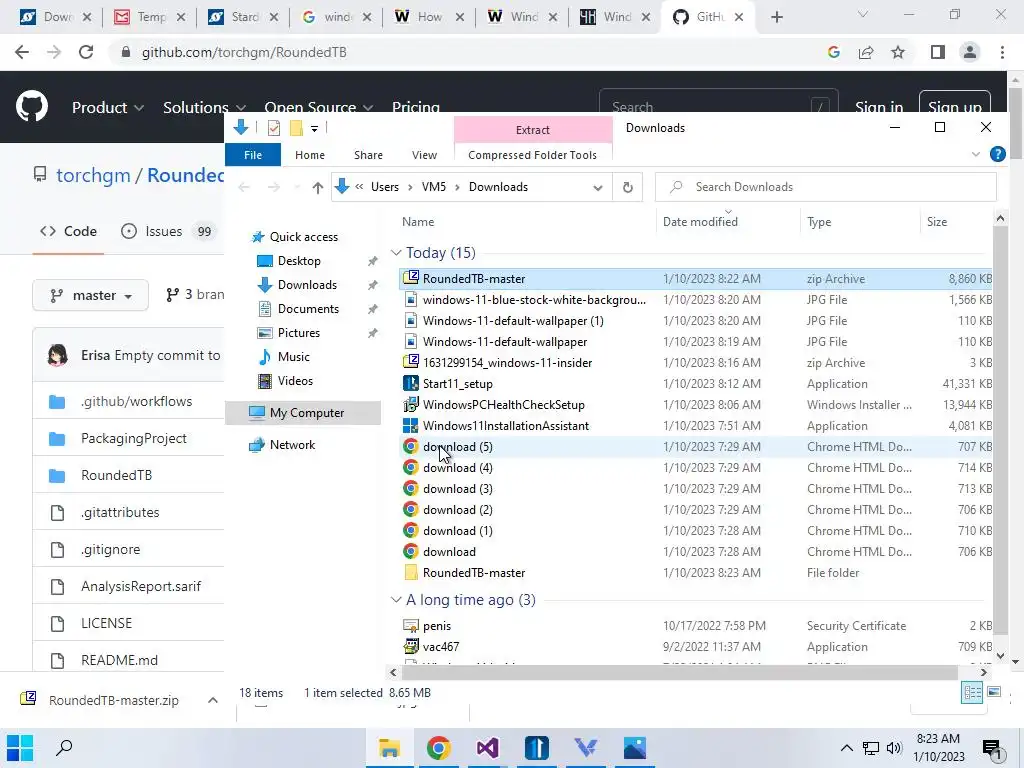This screenshot has width=1024, height=768.
Task: Open Chrome side panel icon
Action: pos(938,52)
